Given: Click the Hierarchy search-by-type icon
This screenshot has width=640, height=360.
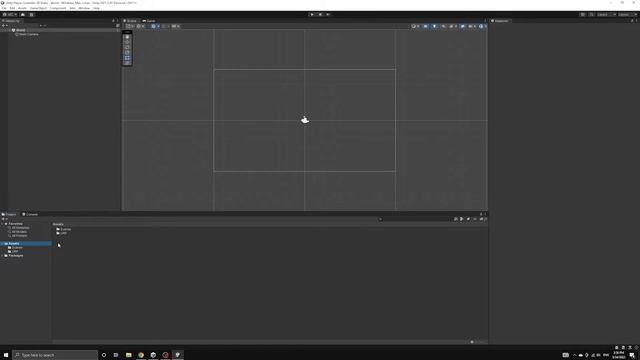Looking at the screenshot, I should tap(118, 25).
